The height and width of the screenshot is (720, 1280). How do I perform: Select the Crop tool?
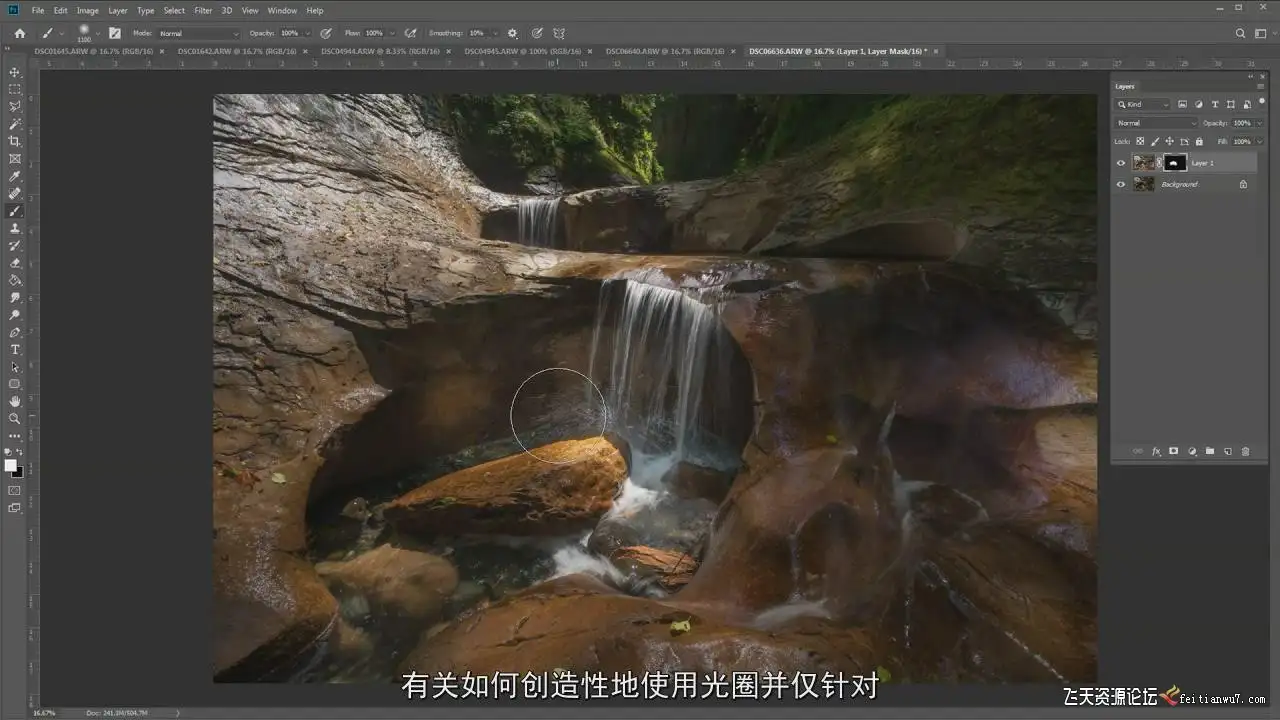(x=15, y=141)
